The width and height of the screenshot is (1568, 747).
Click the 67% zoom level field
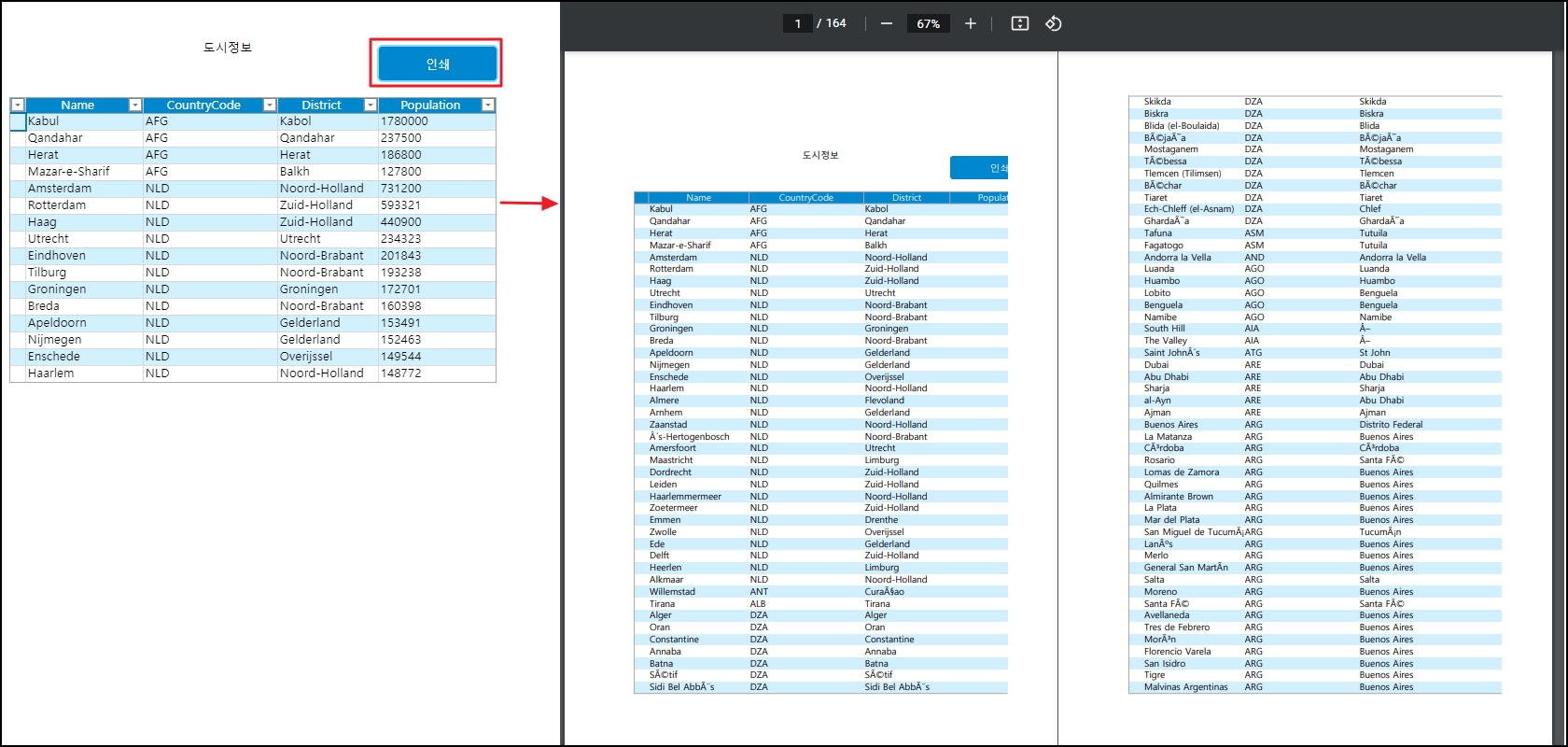[928, 23]
